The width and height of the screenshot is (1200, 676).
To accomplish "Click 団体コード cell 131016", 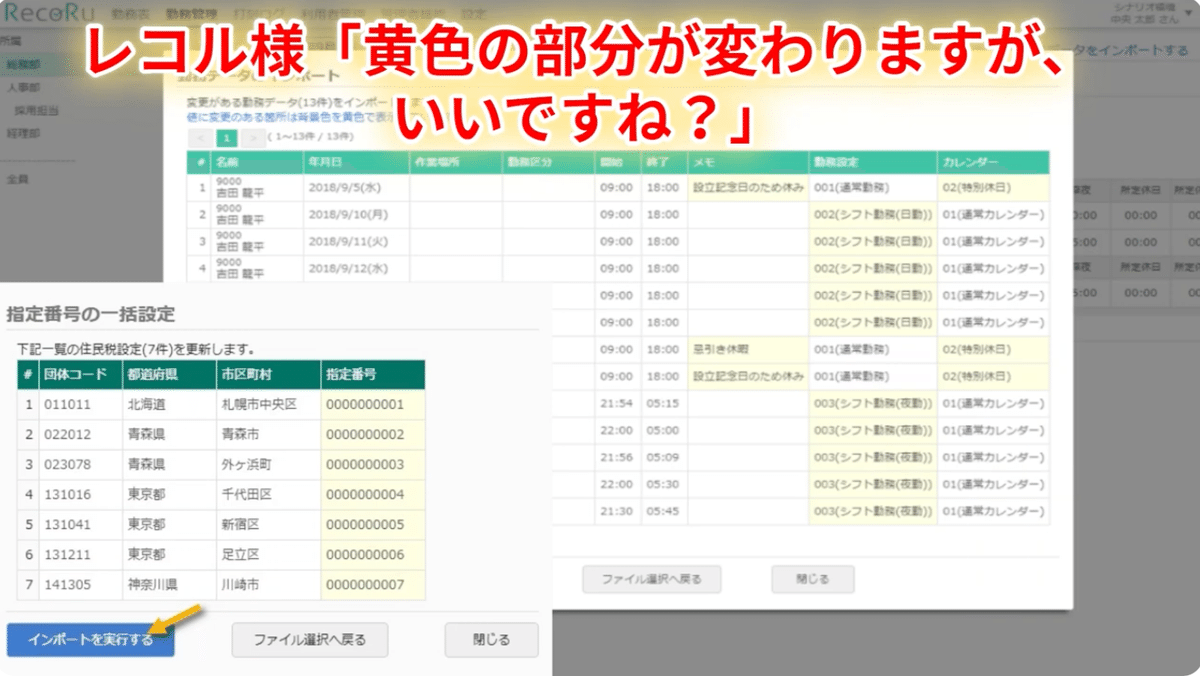I will [80, 495].
